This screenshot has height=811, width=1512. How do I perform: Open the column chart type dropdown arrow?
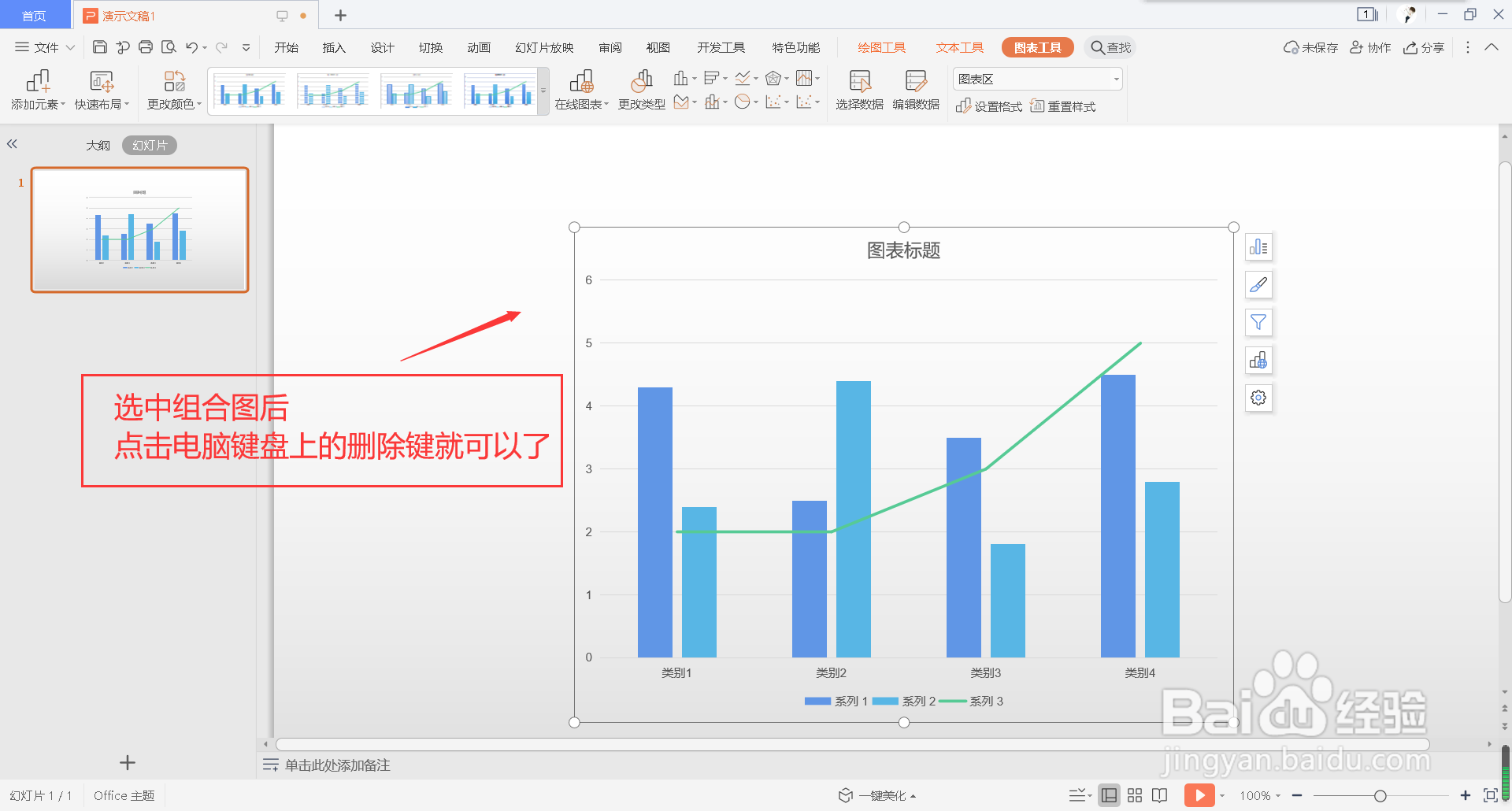click(x=694, y=79)
